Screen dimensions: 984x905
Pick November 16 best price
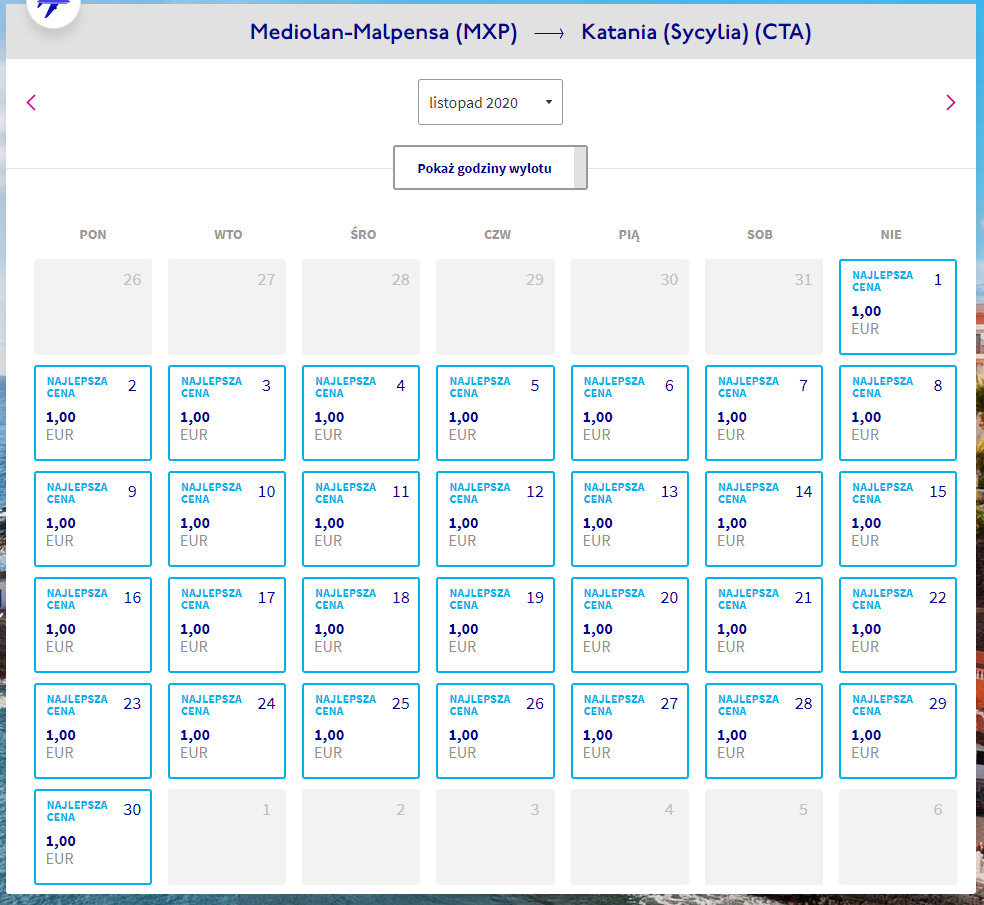[x=93, y=625]
